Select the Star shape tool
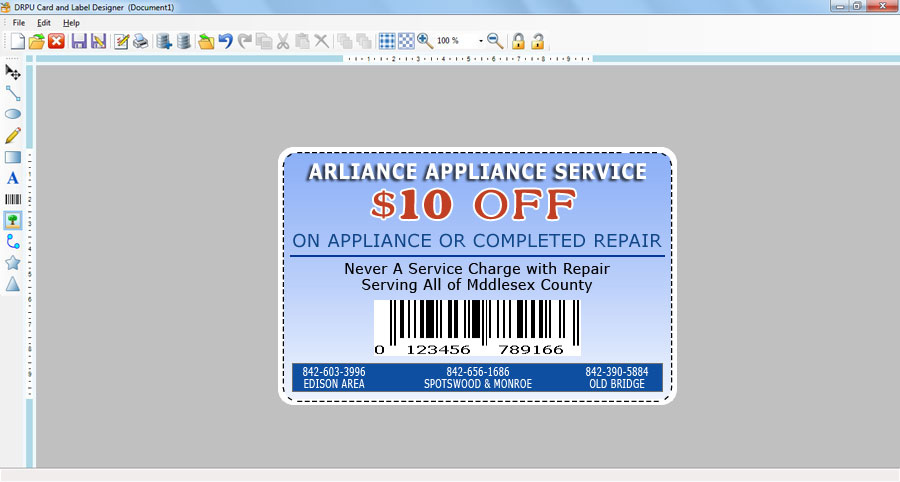 tap(13, 263)
